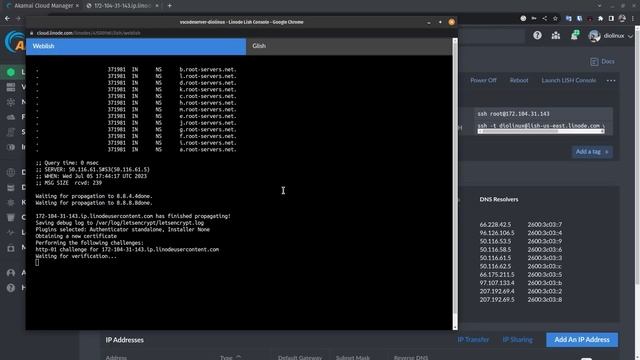This screenshot has width=640, height=360.
Task: Close the Akamai Cloud Manager browser tab
Action: (x=77, y=6)
